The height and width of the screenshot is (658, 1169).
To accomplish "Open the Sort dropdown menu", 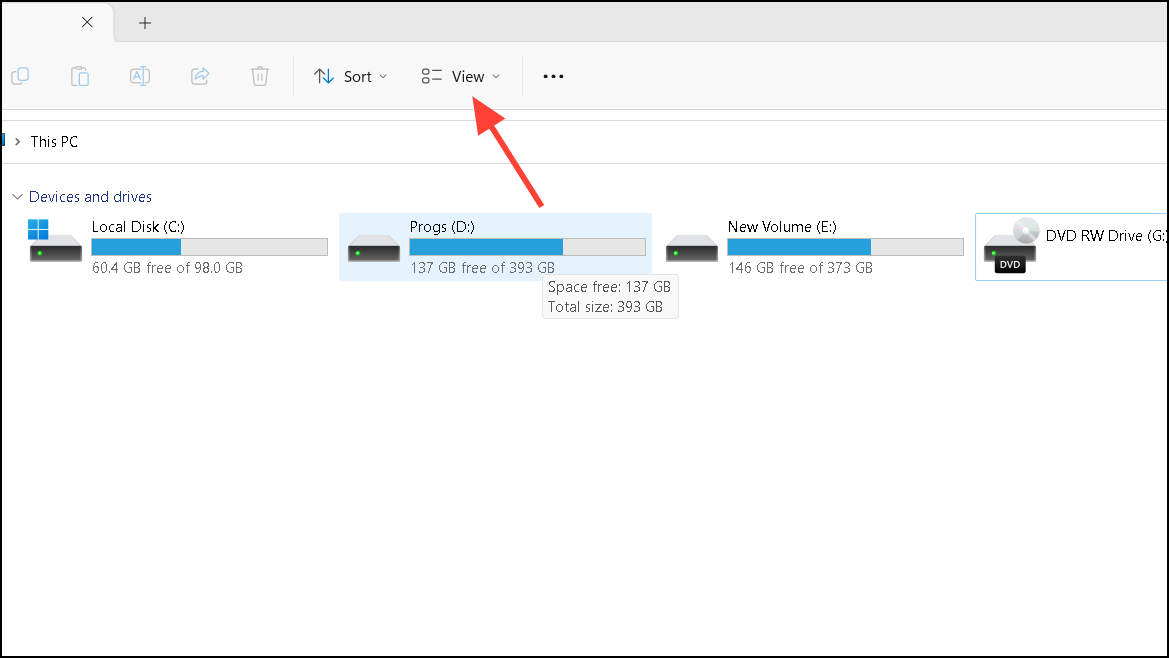I will pyautogui.click(x=350, y=76).
